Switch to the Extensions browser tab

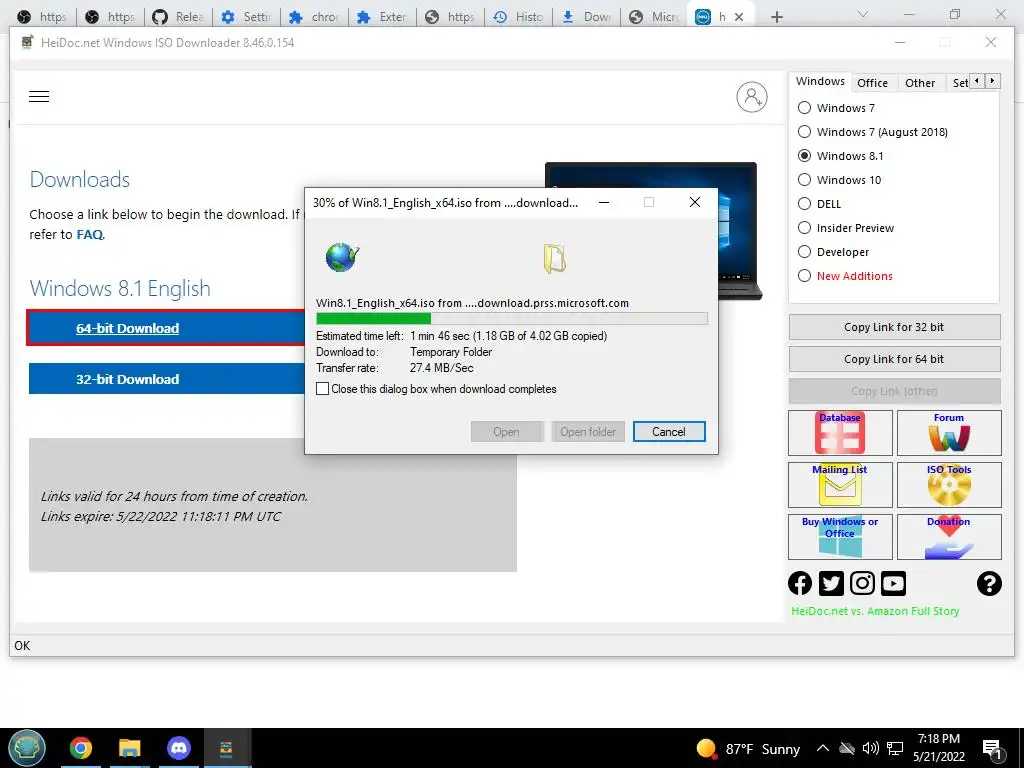point(383,17)
